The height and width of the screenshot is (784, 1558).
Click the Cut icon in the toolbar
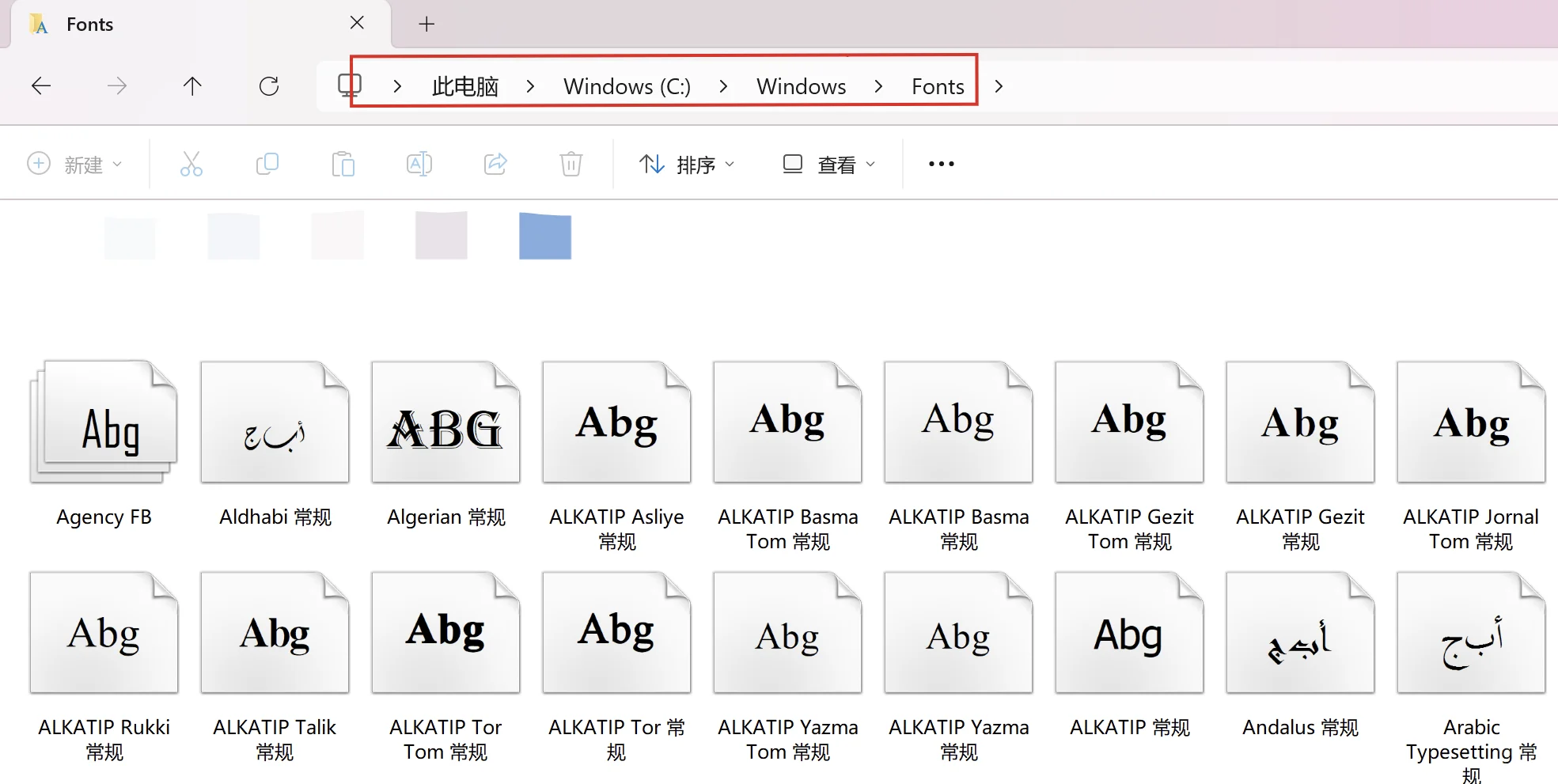click(x=191, y=164)
